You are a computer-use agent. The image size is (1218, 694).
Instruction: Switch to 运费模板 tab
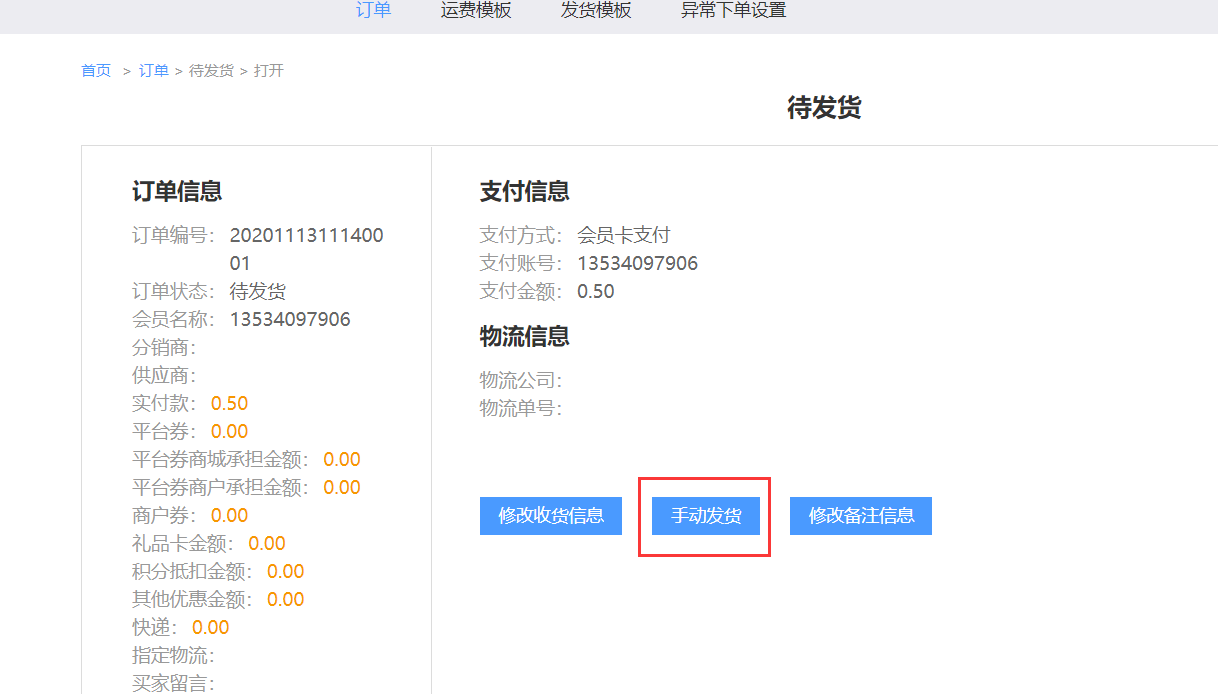coord(476,11)
